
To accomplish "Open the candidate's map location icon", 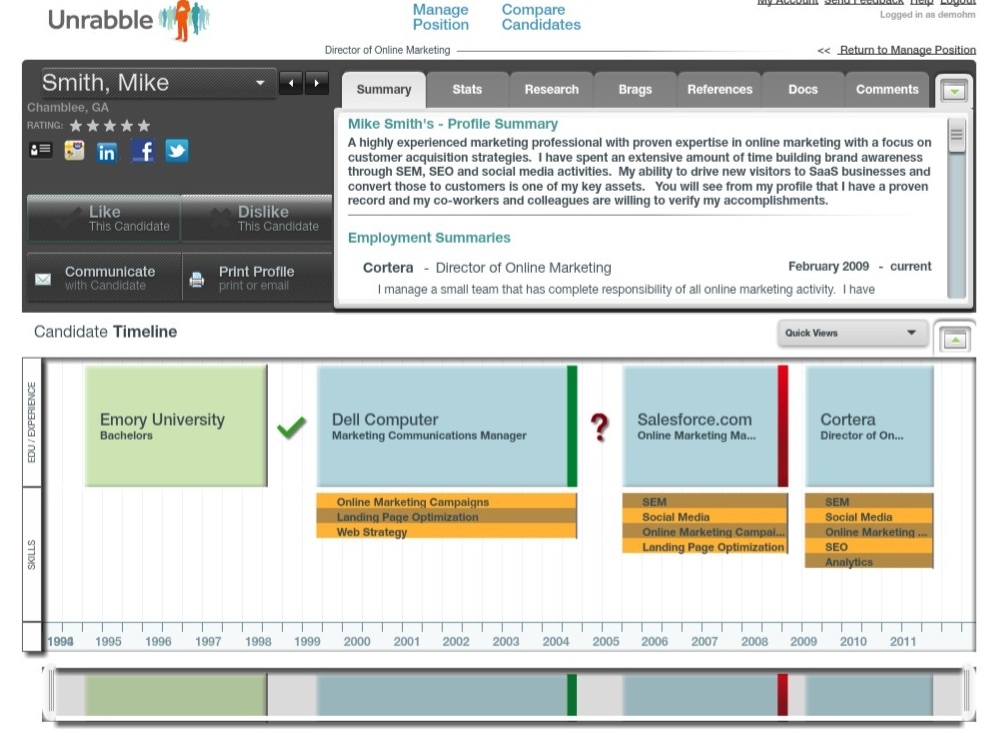I will 74,150.
